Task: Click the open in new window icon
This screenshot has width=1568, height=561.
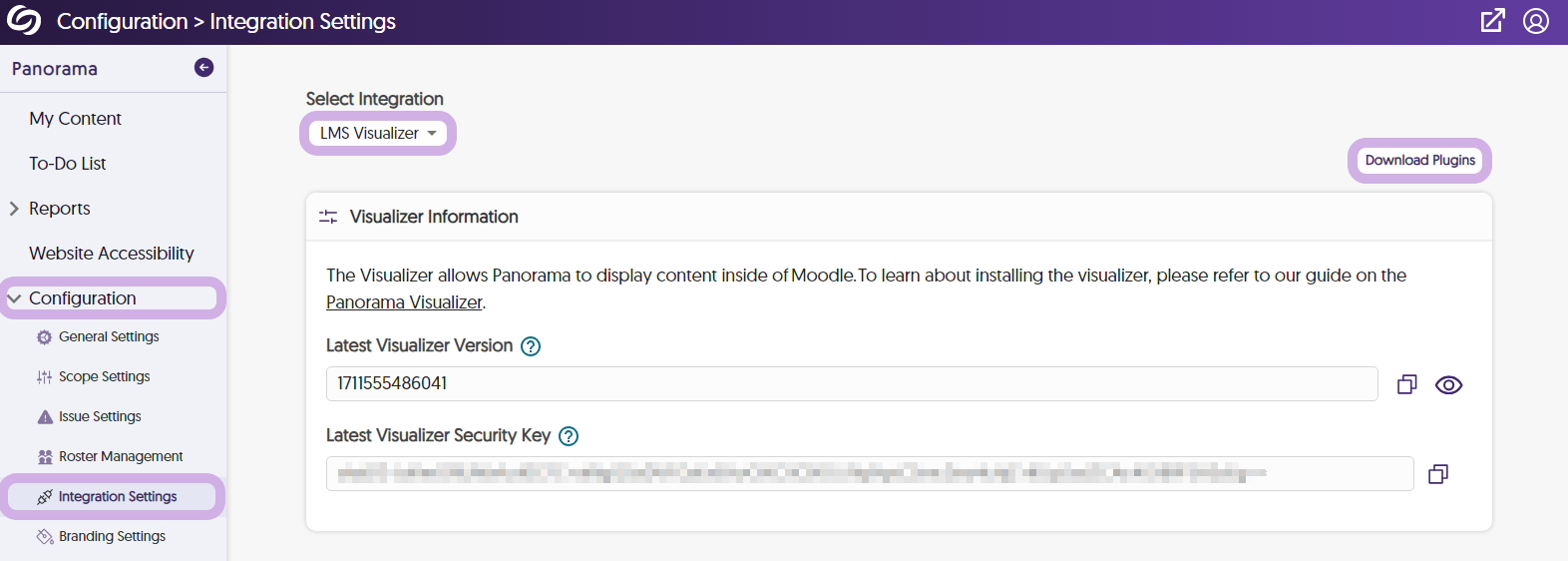Action: tap(1492, 21)
